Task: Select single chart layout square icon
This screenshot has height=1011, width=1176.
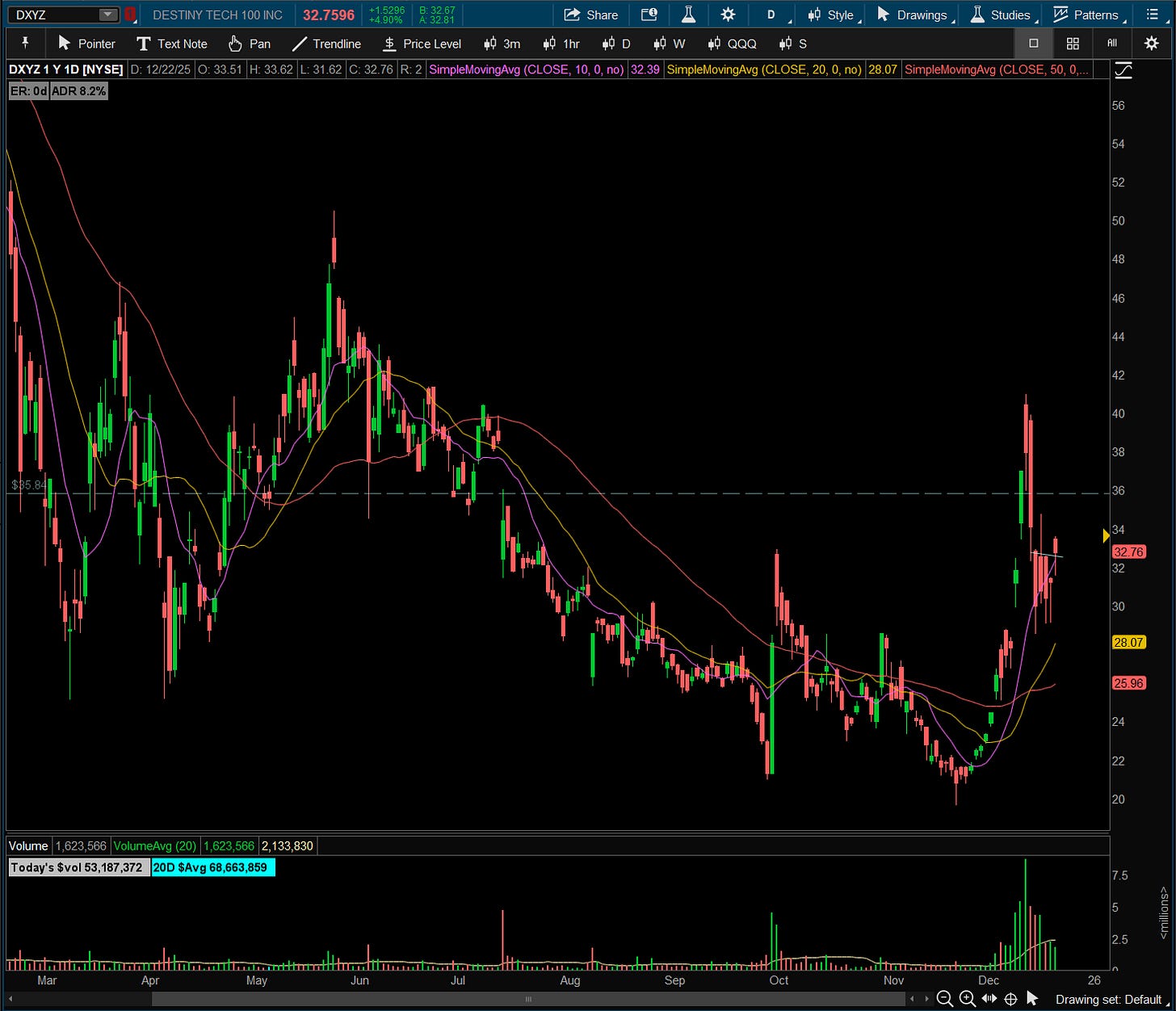Action: (1033, 44)
